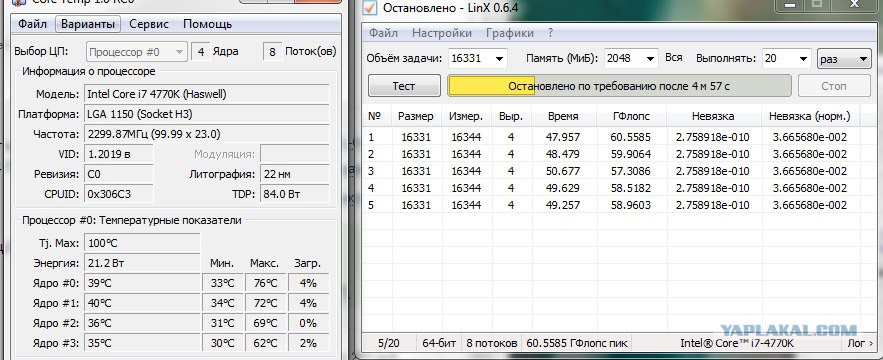The image size is (883, 360).
Task: Click Ядро #2 current temperature 36°C
Action: (x=142, y=323)
